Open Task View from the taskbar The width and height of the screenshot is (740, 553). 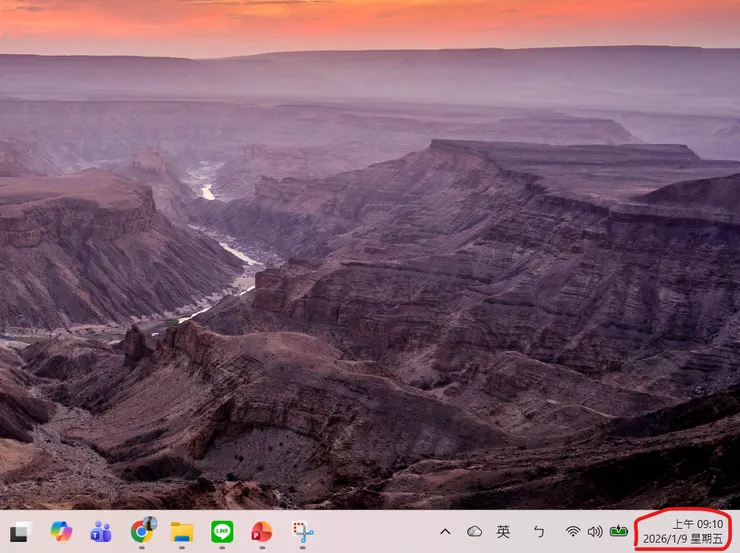[x=20, y=532]
